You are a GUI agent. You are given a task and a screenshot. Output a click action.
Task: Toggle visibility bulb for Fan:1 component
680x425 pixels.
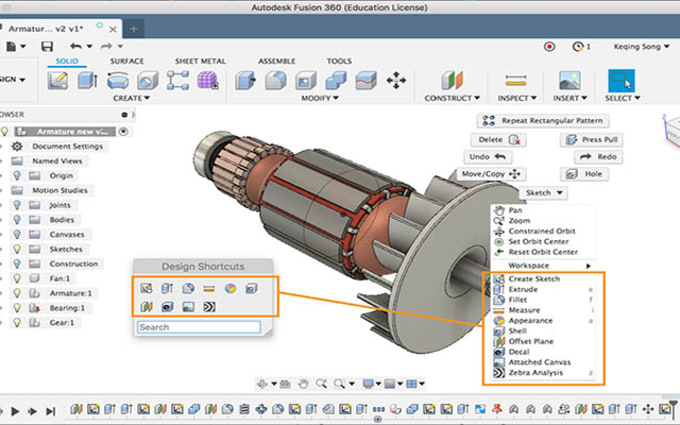coord(17,278)
